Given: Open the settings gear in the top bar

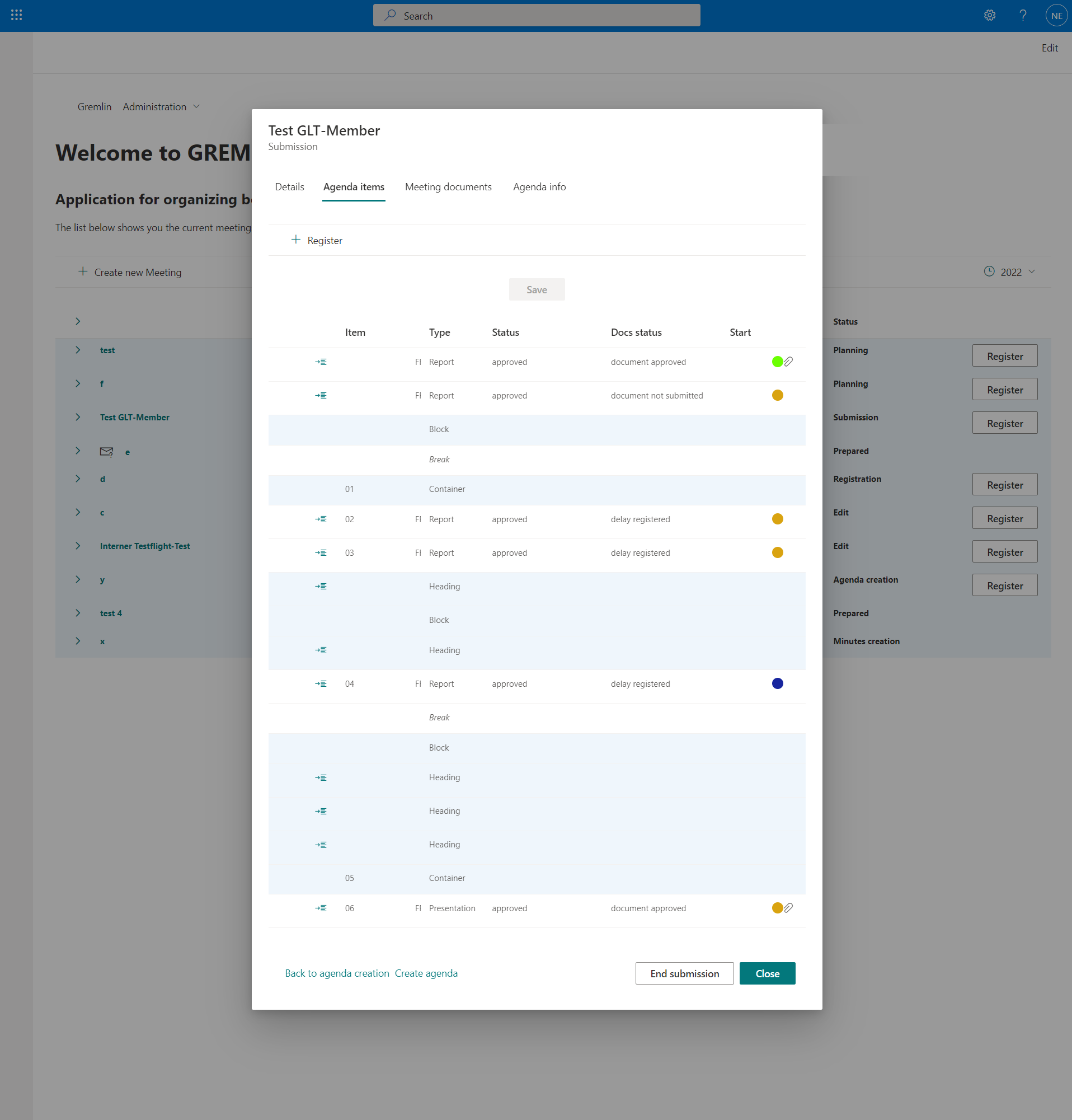Looking at the screenshot, I should pyautogui.click(x=990, y=15).
